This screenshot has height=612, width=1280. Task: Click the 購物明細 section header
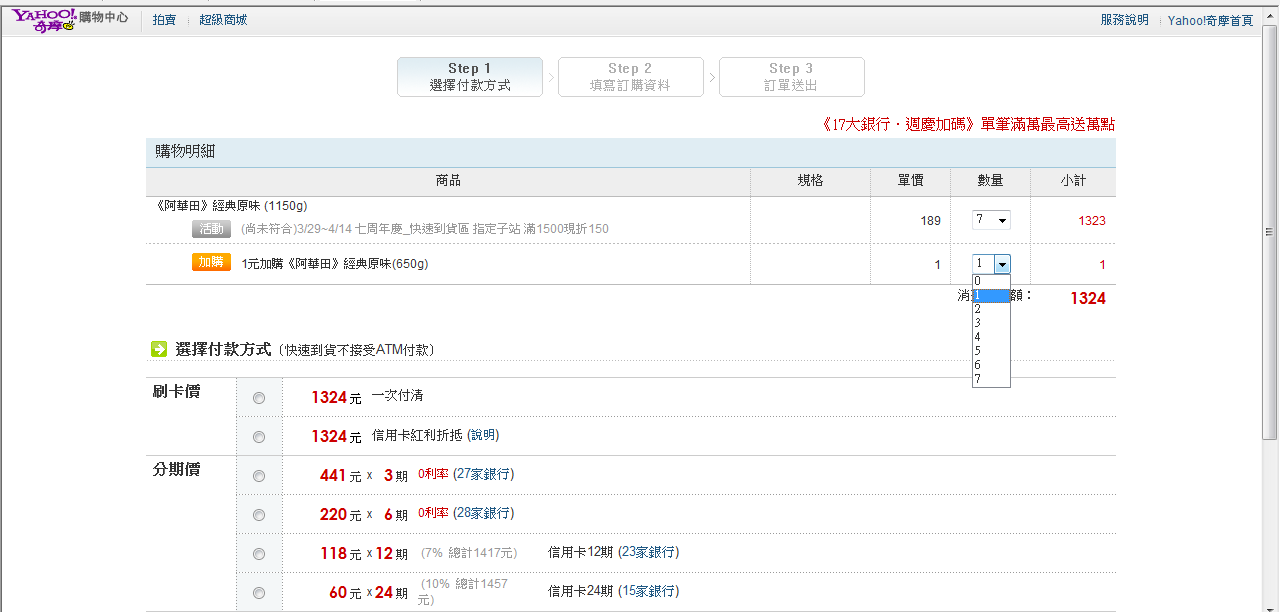click(x=631, y=152)
